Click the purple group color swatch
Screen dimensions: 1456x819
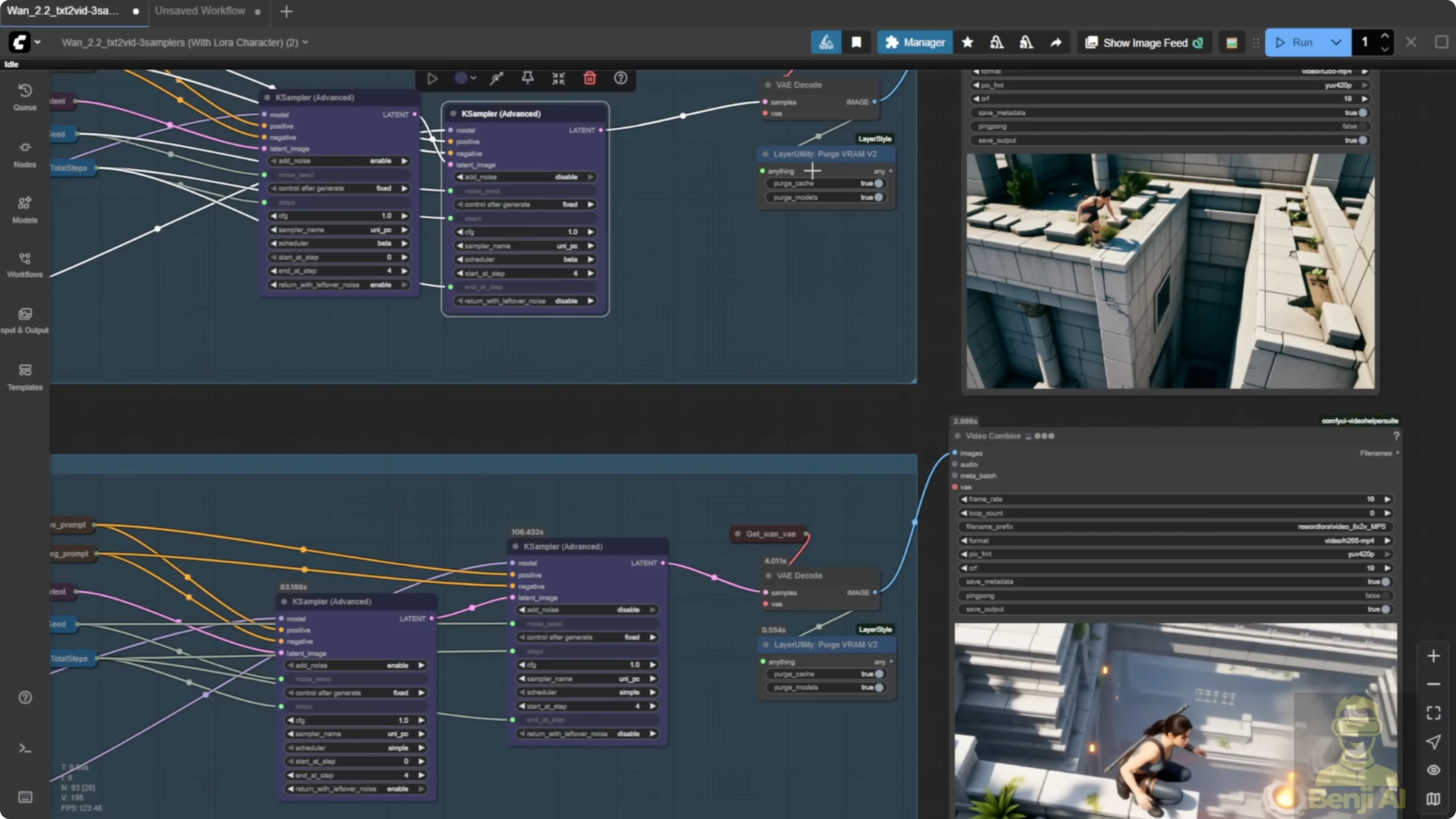click(x=461, y=79)
